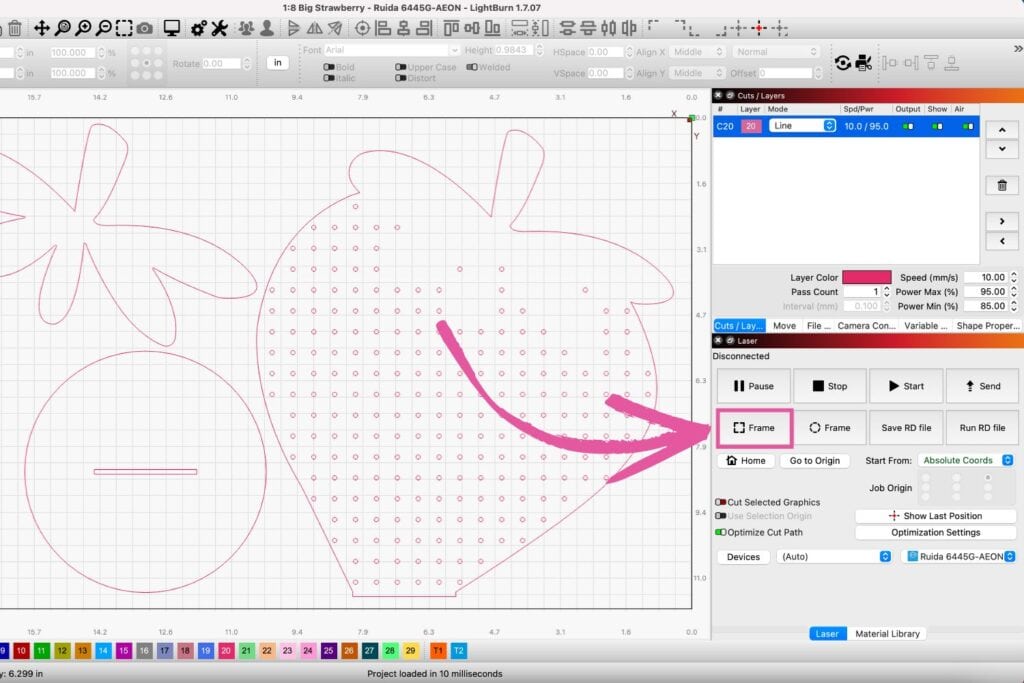Toggle Air assist switch for layer C20
1024x683 pixels.
point(968,126)
